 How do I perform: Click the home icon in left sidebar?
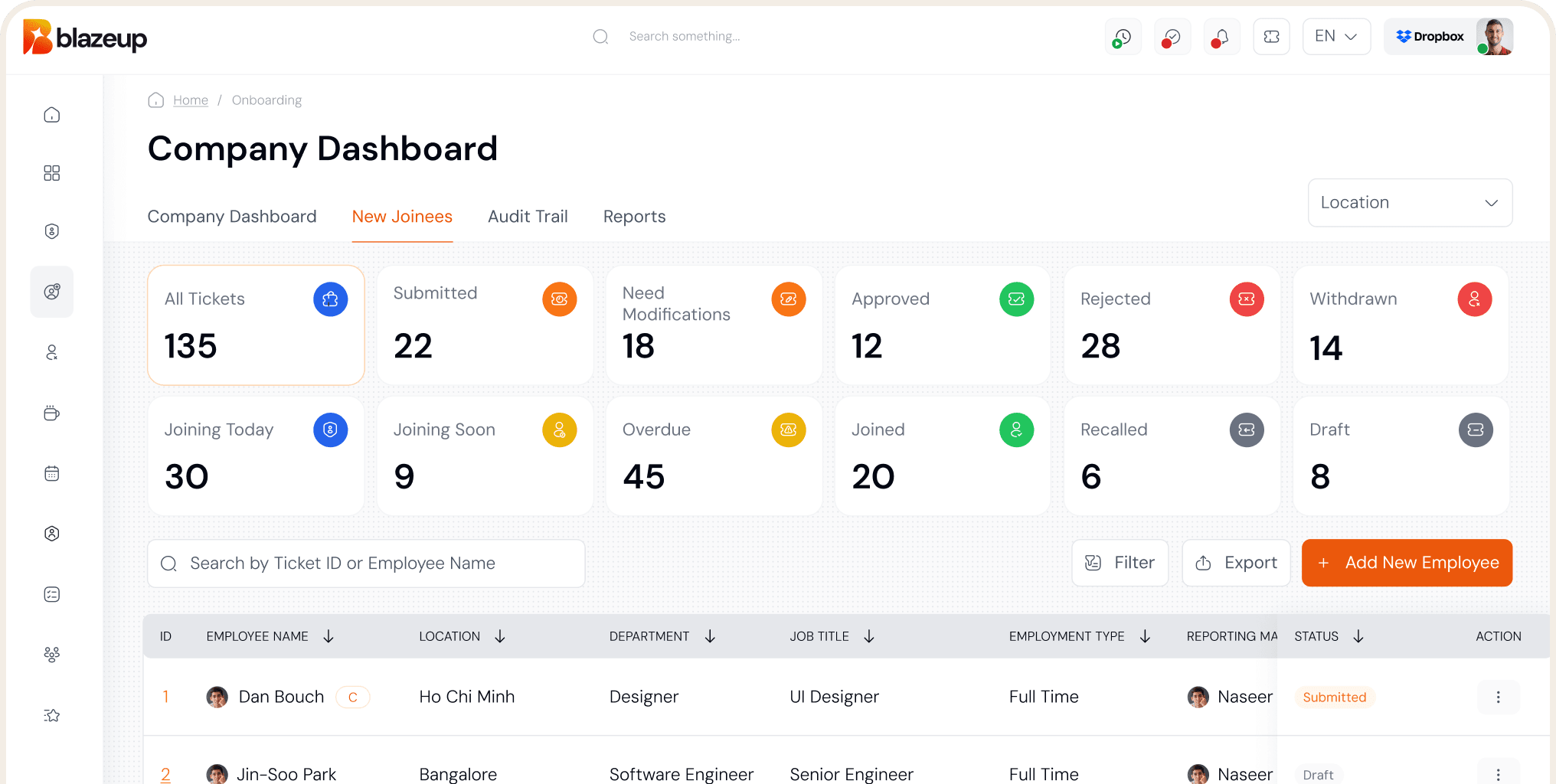tap(52, 115)
